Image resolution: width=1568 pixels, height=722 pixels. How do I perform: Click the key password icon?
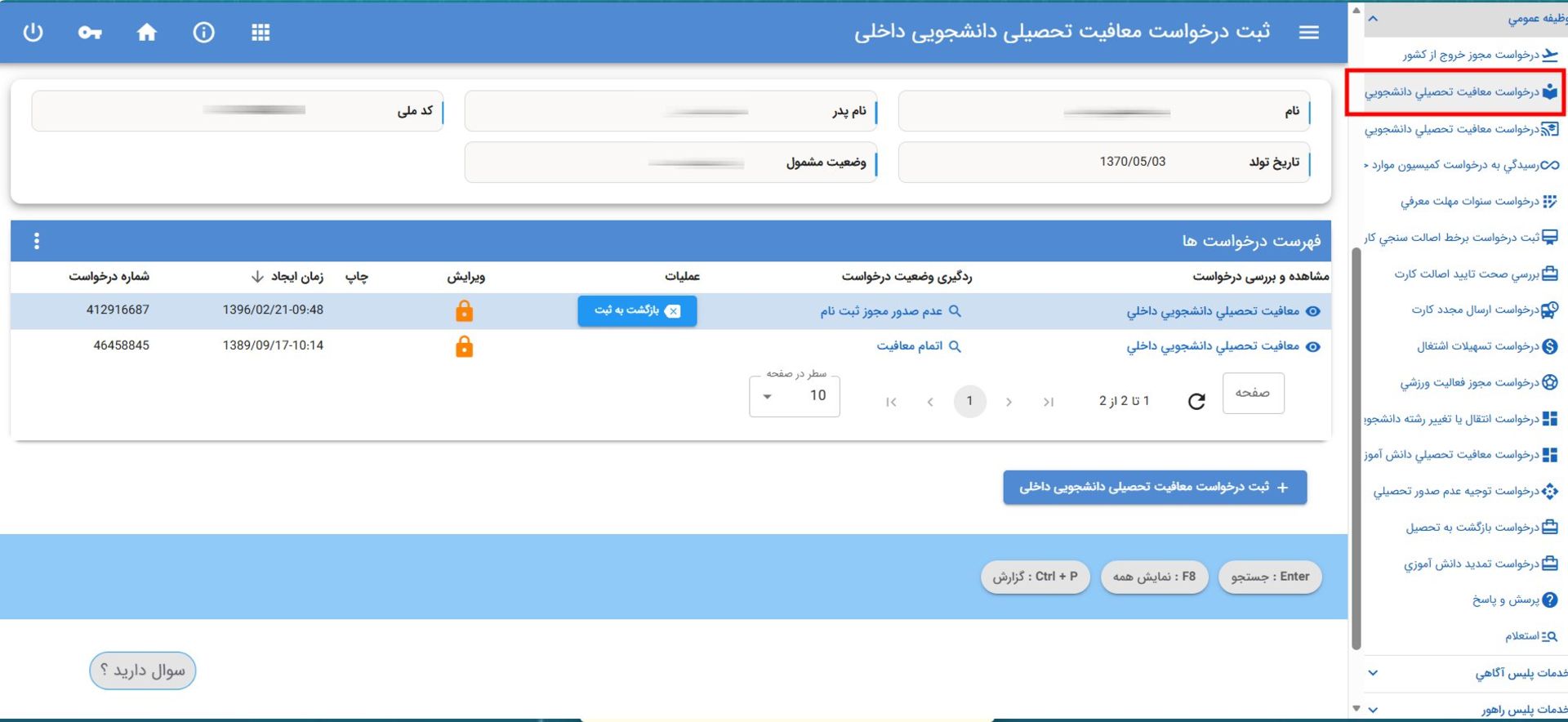(90, 33)
